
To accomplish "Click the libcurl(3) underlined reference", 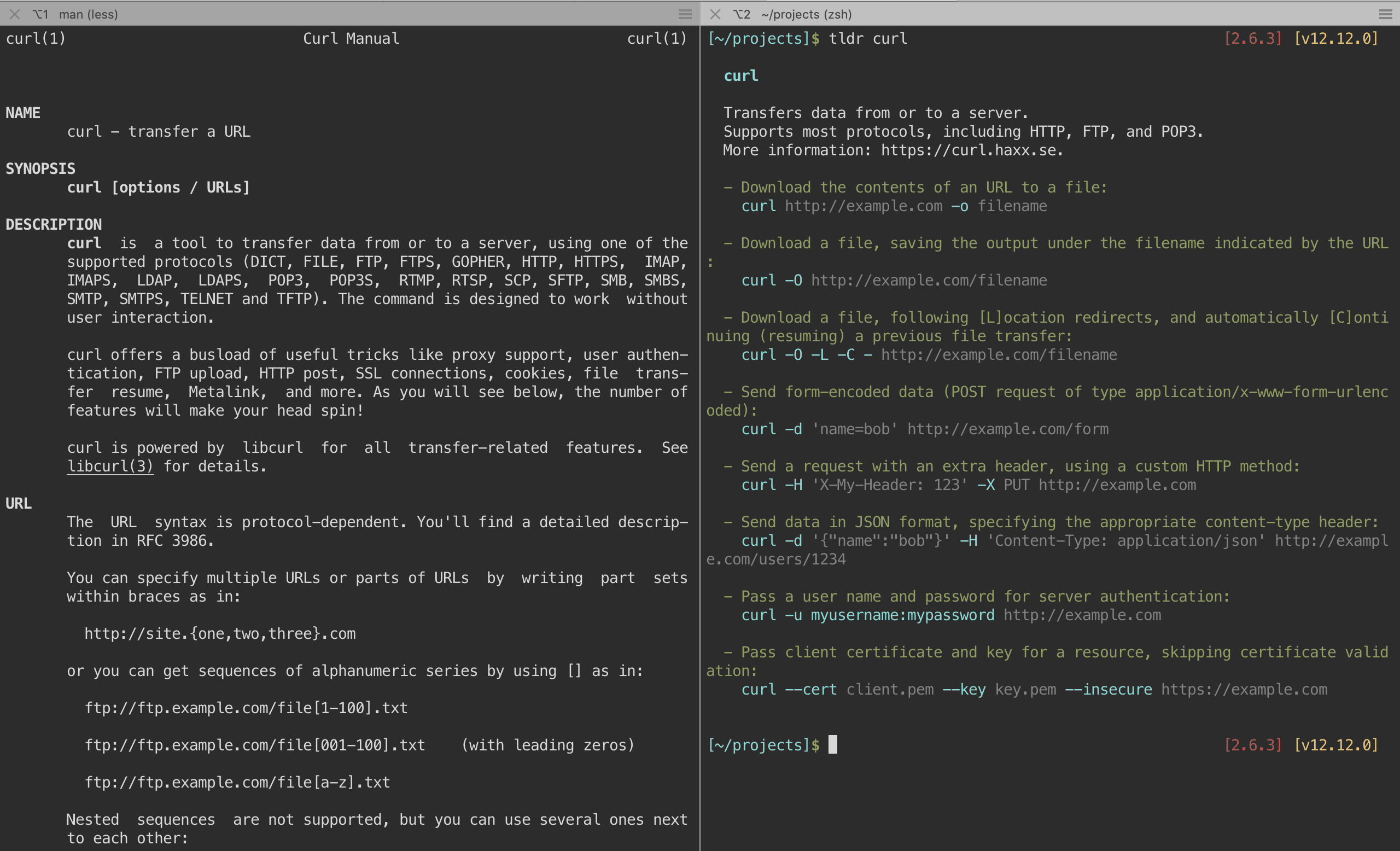I will pyautogui.click(x=110, y=467).
